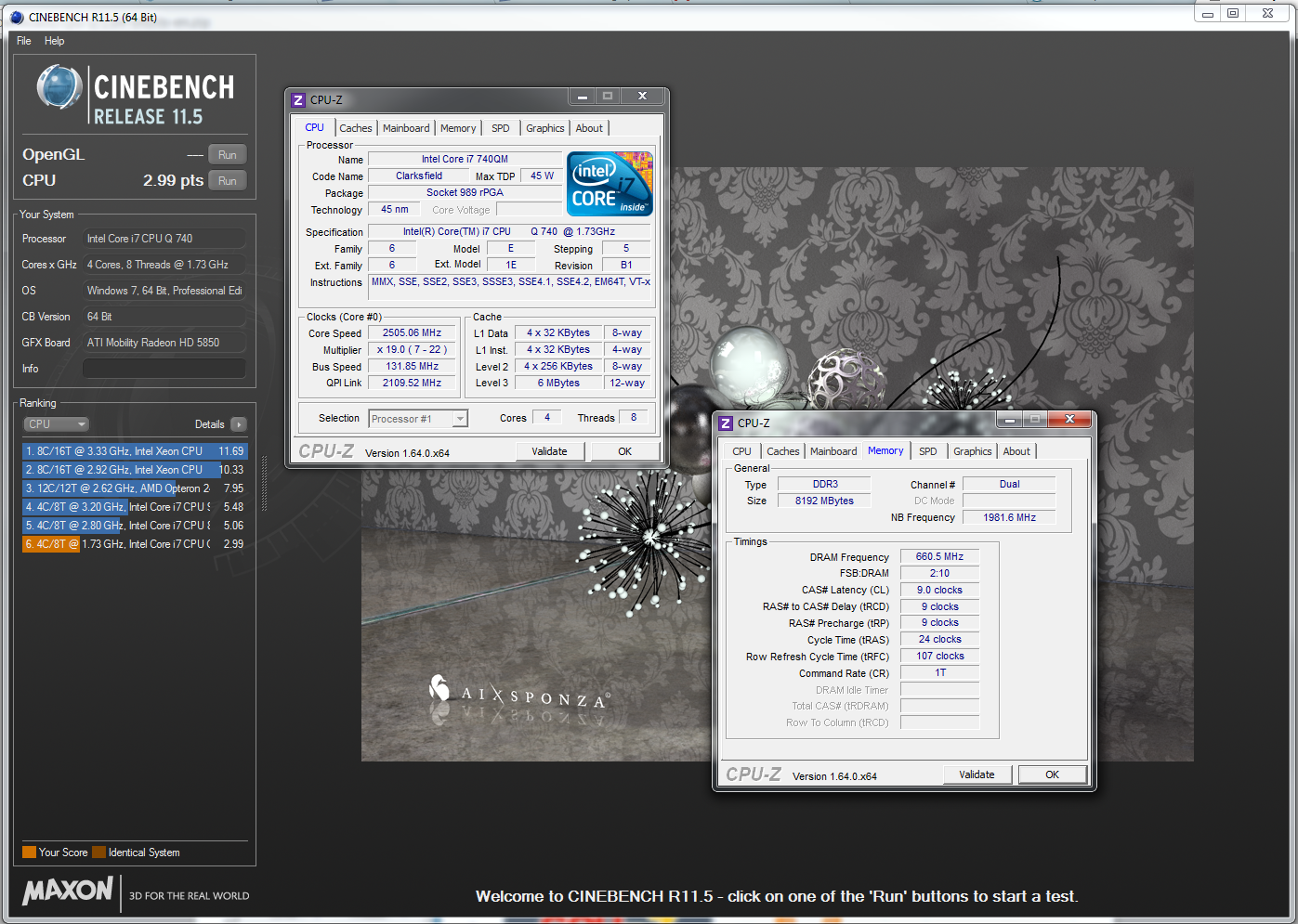This screenshot has height=924, width=1298.
Task: Run the CPU benchmark
Action: coord(228,181)
